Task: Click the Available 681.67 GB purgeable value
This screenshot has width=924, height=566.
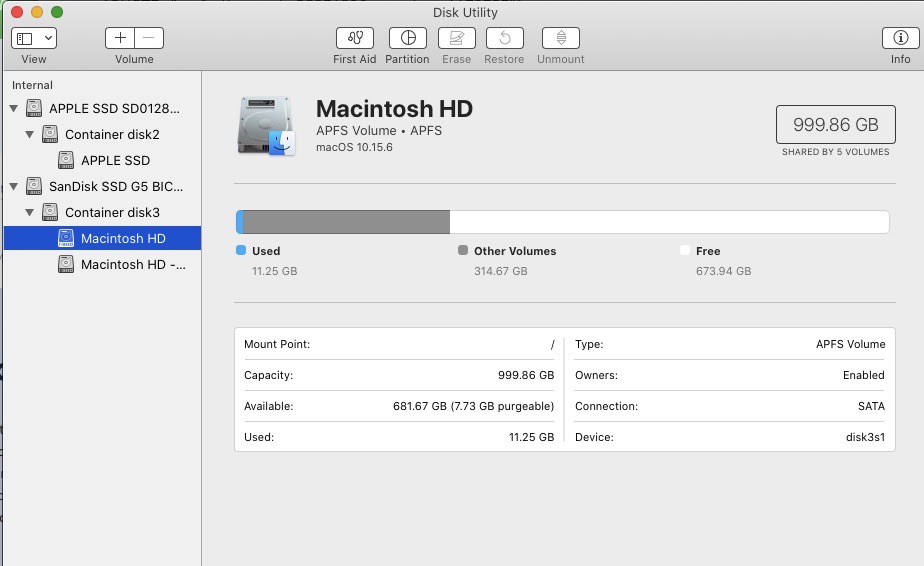Action: 473,406
